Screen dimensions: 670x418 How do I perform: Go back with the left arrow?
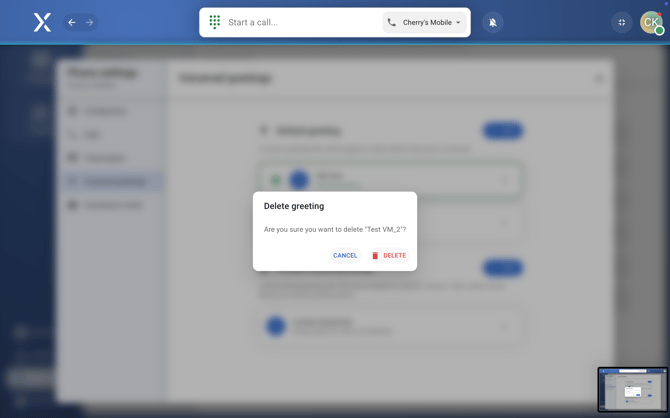(72, 22)
